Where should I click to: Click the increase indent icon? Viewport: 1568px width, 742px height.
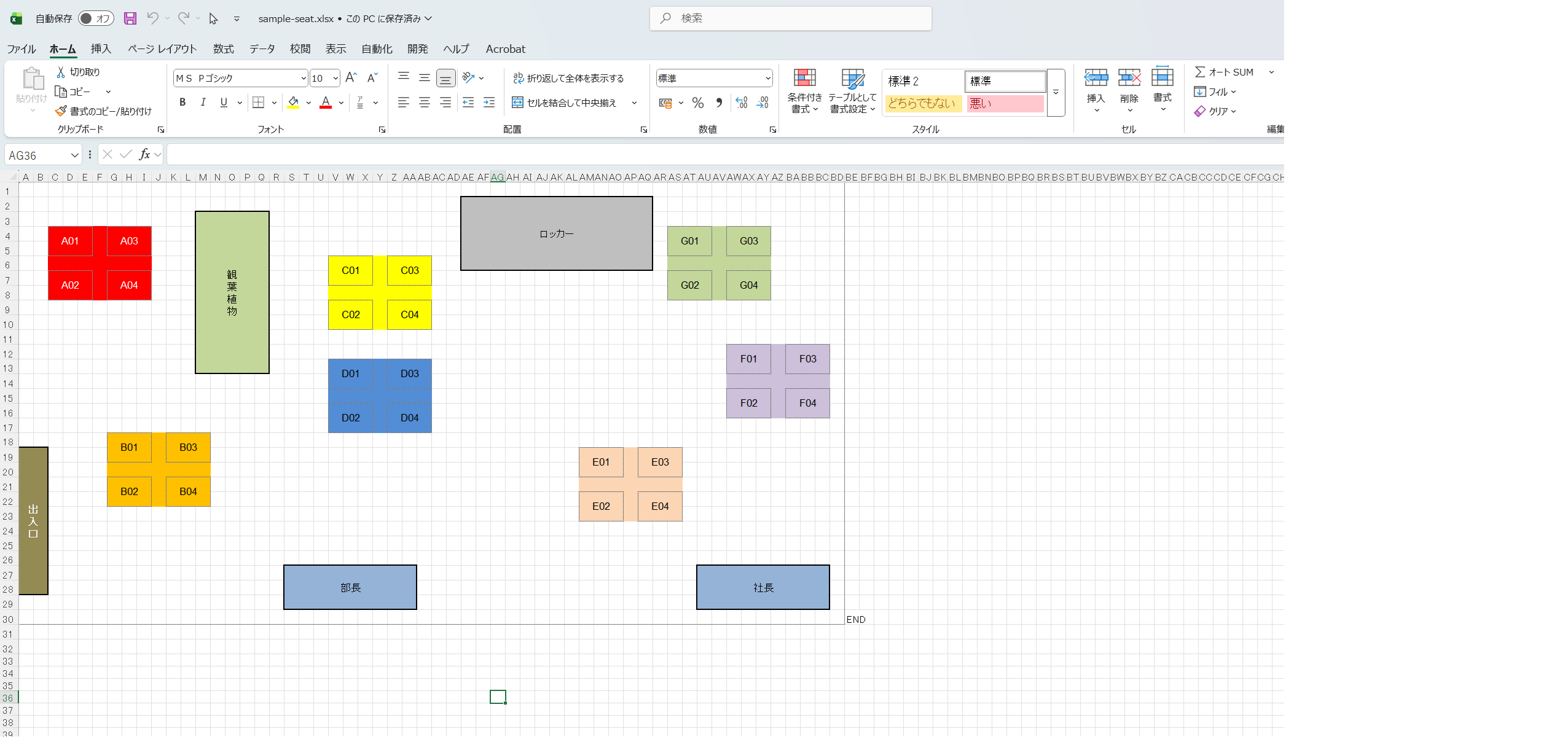pyautogui.click(x=489, y=103)
